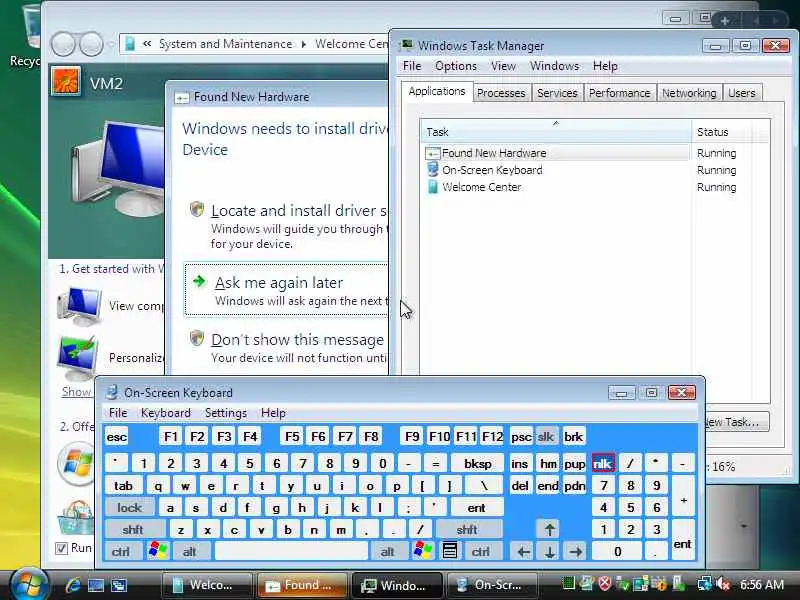
Task: Click Show Desktop quick launch icon
Action: tap(96, 585)
